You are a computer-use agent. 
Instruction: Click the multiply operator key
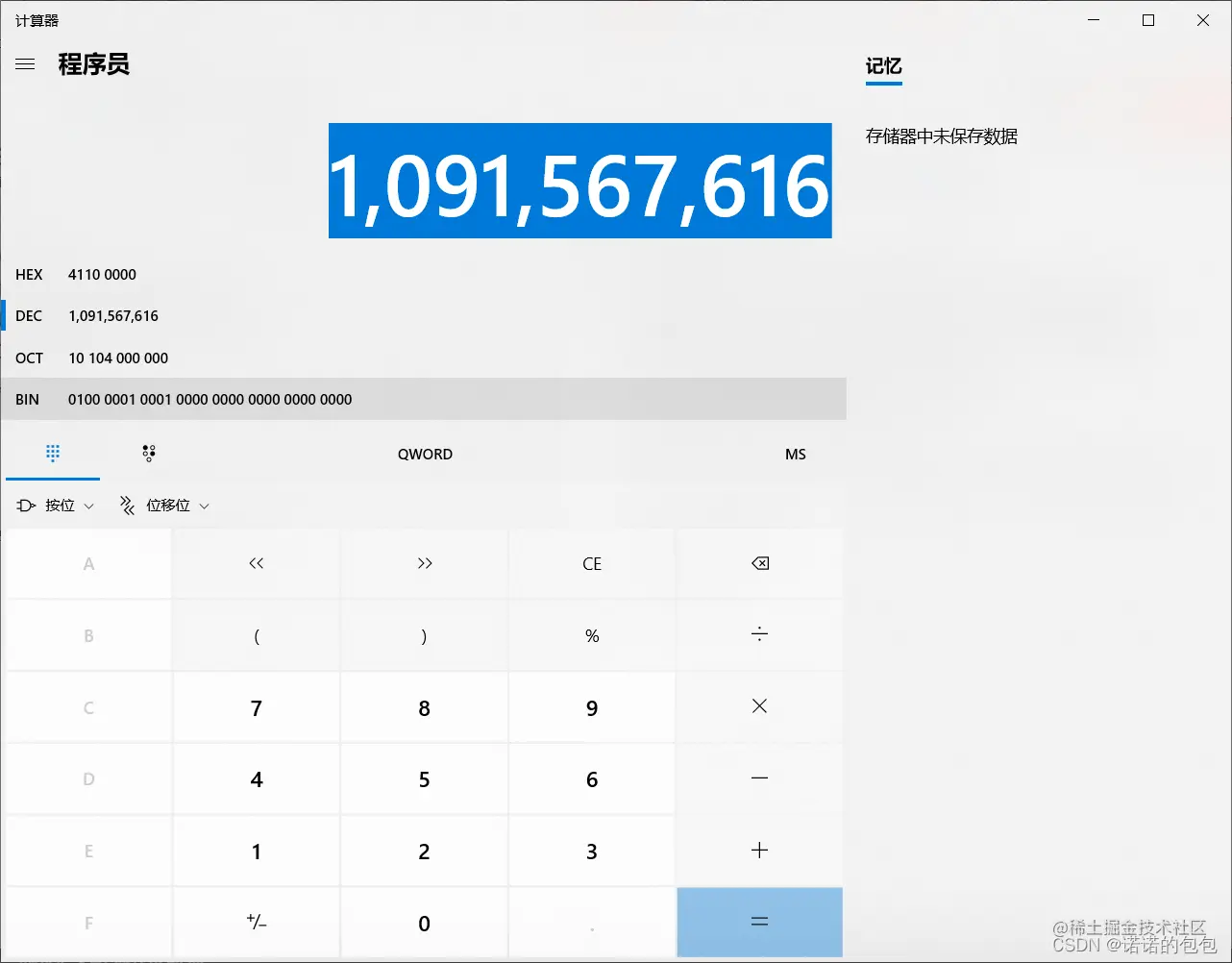pyautogui.click(x=759, y=706)
